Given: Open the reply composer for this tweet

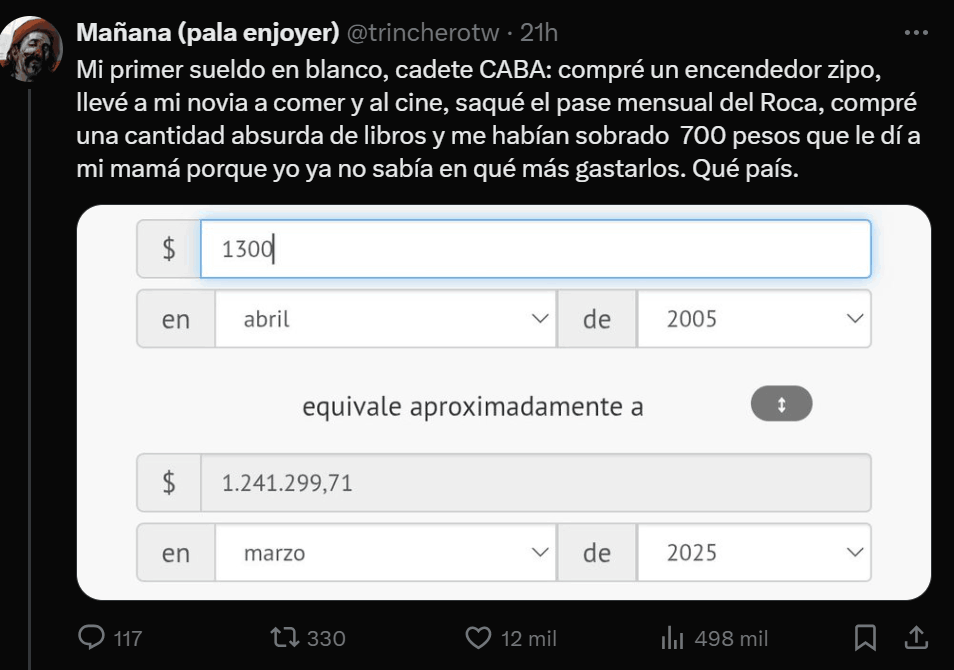Looking at the screenshot, I should point(91,637).
